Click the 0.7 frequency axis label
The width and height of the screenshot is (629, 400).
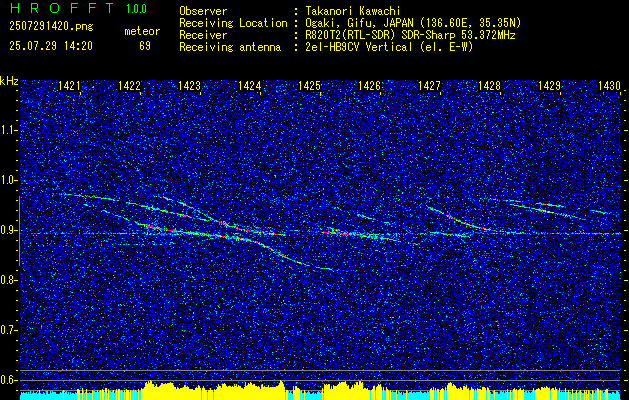[8, 330]
